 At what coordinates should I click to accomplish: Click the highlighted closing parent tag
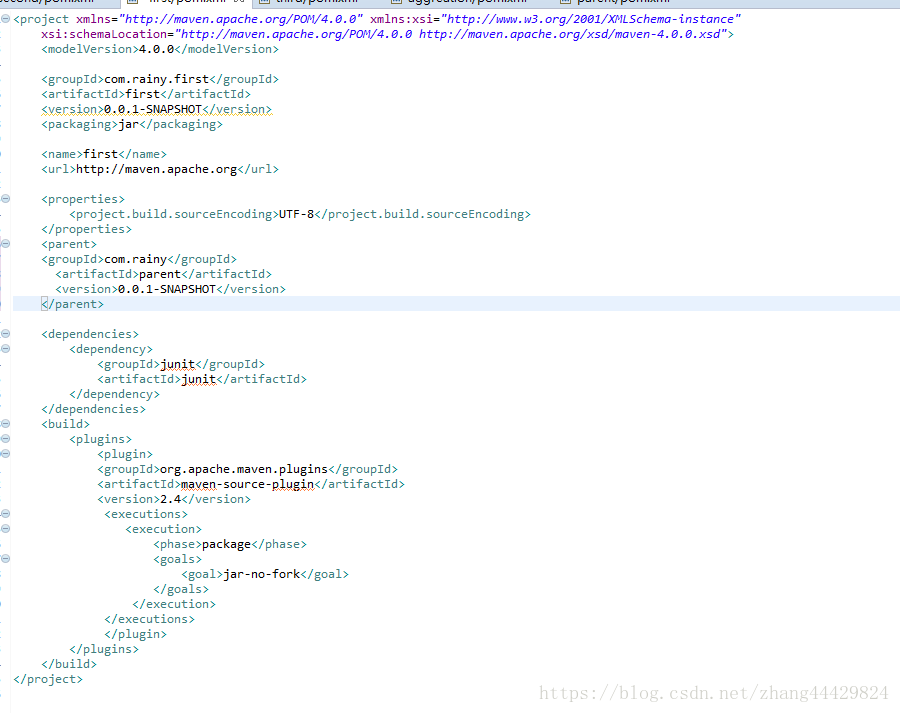pos(72,304)
